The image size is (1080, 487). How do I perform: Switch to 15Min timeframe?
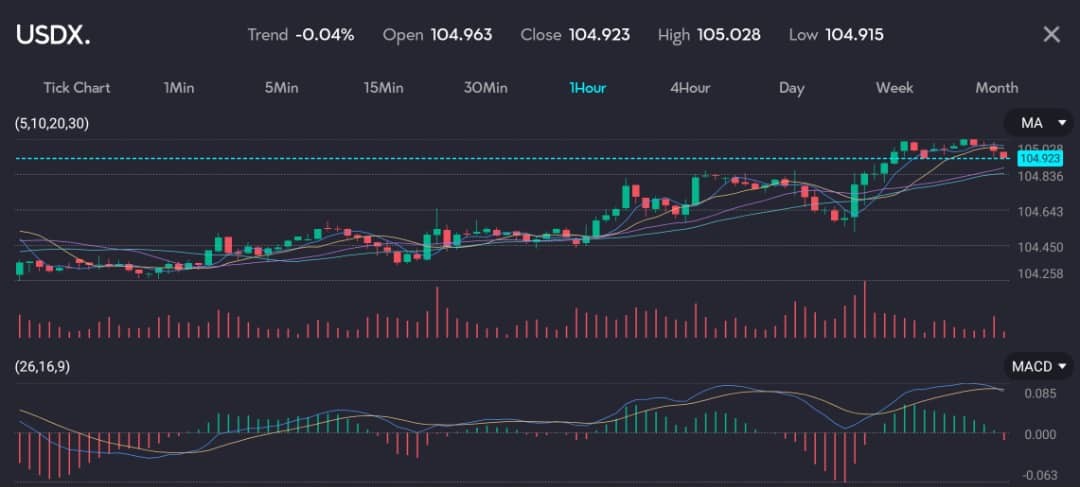coord(384,88)
